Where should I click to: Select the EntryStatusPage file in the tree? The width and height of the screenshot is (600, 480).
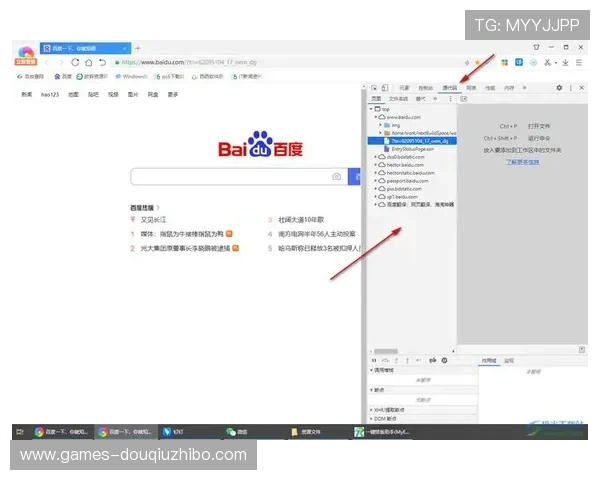[x=412, y=149]
